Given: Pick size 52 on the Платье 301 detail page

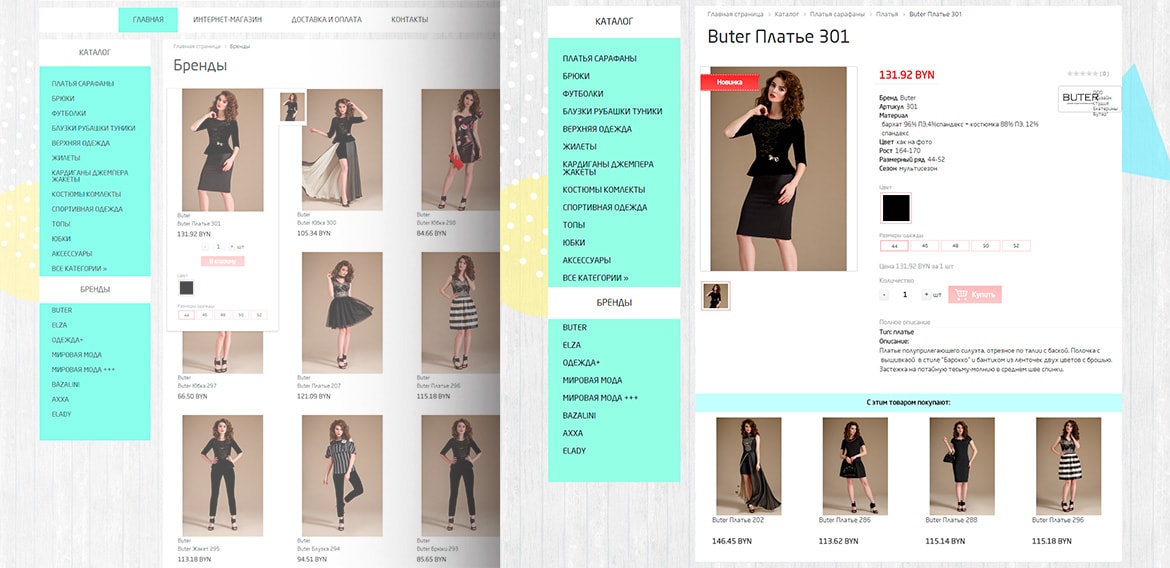Looking at the screenshot, I should tap(1015, 245).
